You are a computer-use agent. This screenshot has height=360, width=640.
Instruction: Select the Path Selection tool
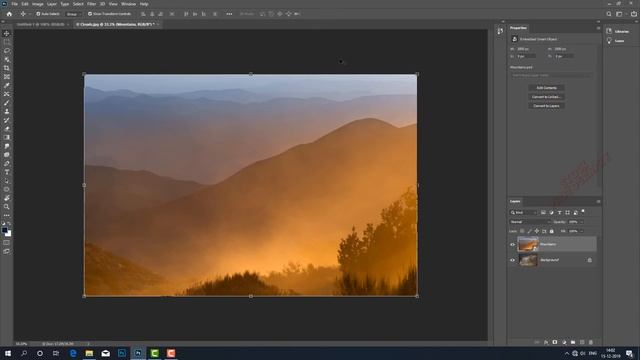[x=7, y=180]
